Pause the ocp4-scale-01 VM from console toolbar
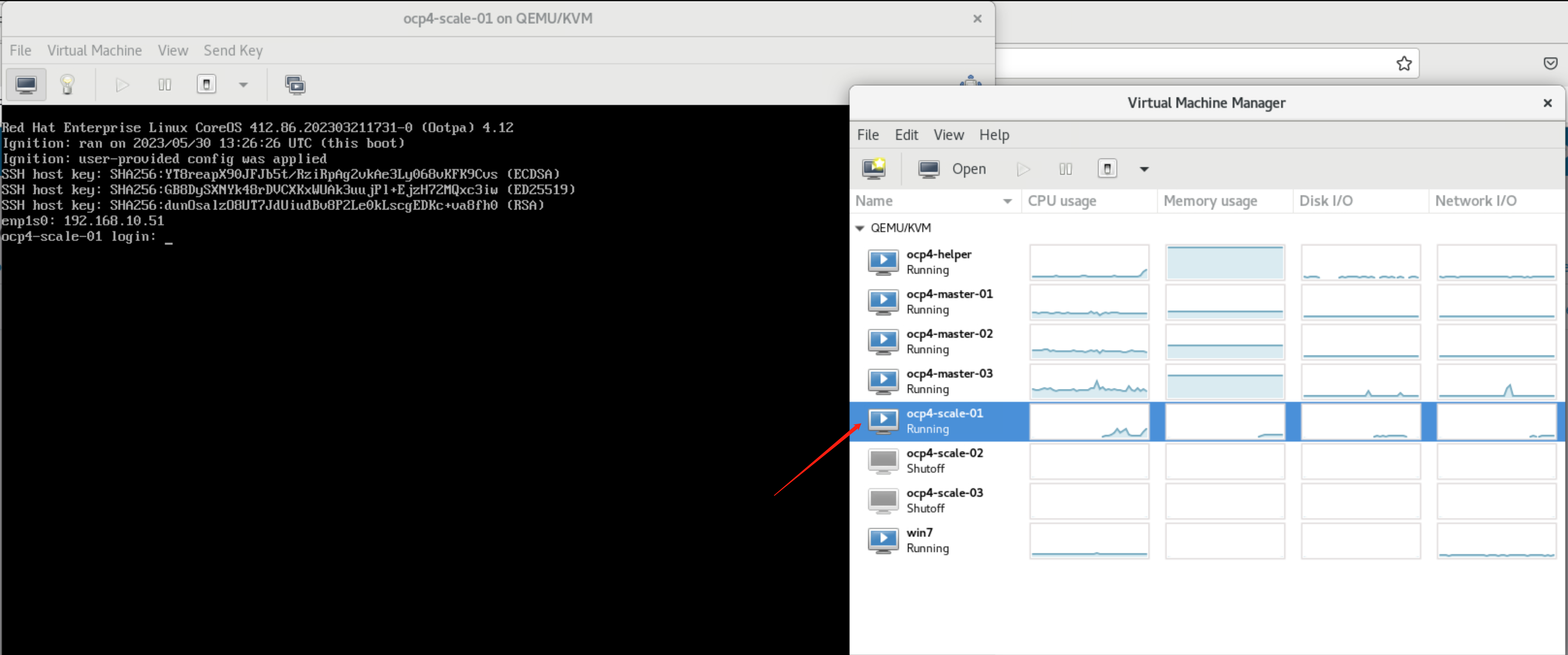The image size is (1568, 655). (x=164, y=85)
